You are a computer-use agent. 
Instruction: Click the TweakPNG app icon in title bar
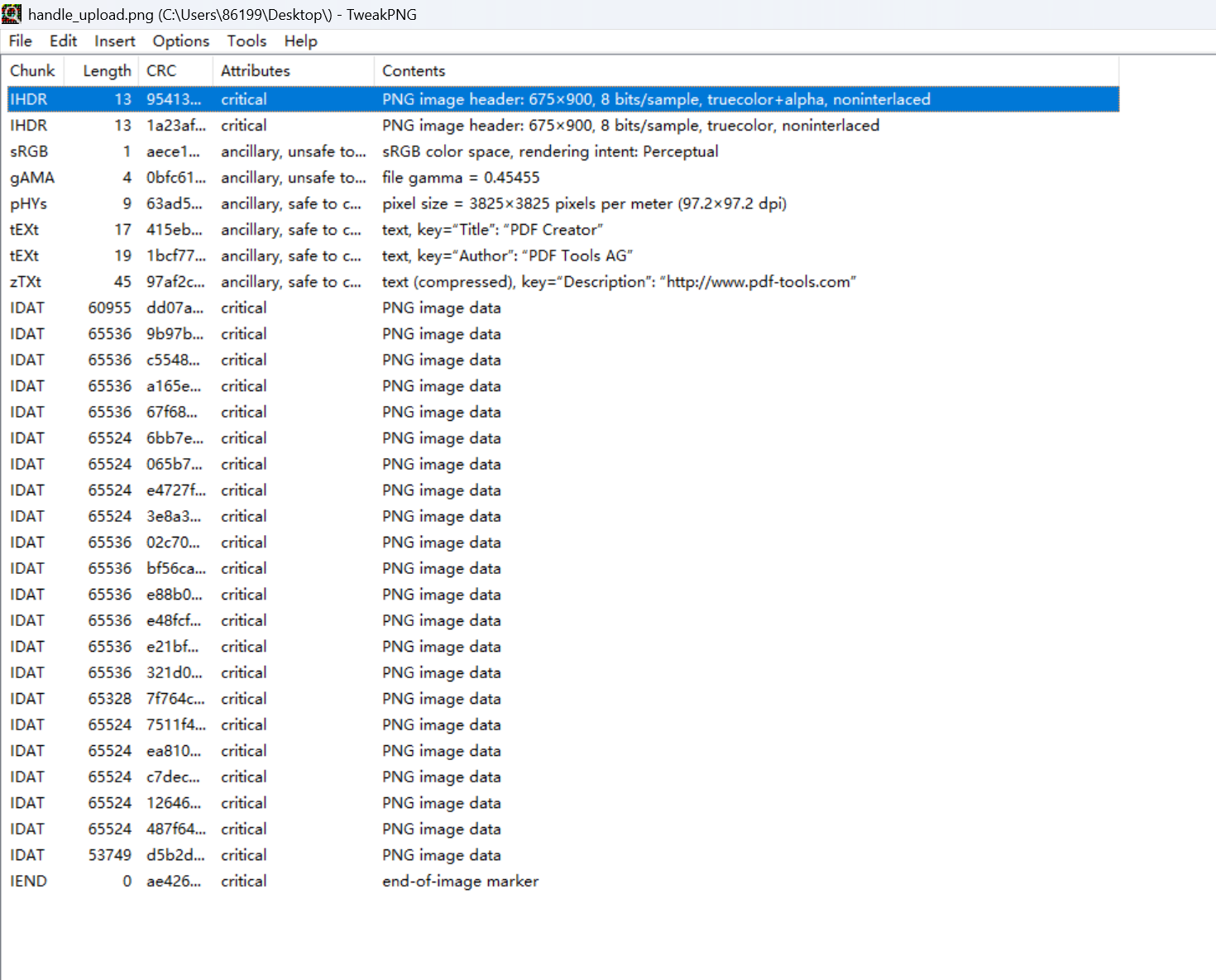(12, 14)
